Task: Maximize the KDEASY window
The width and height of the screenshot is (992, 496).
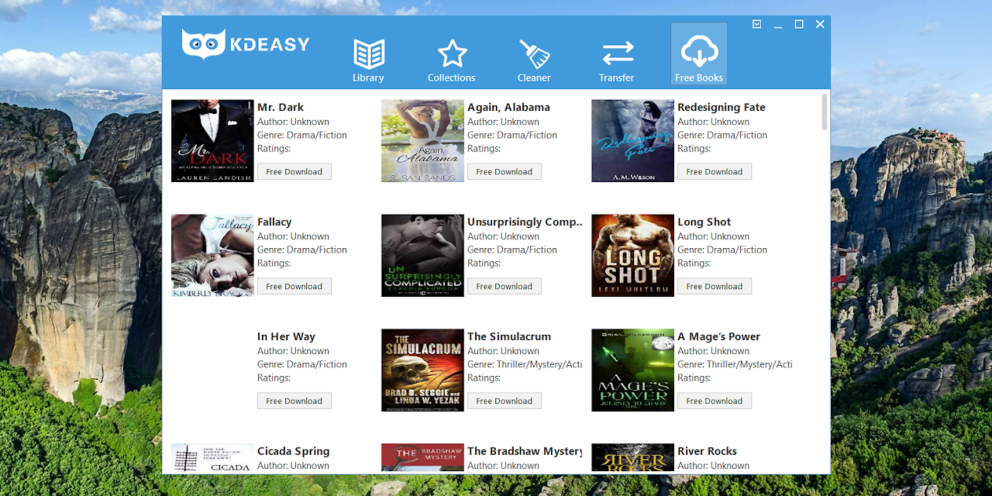Action: (x=799, y=24)
